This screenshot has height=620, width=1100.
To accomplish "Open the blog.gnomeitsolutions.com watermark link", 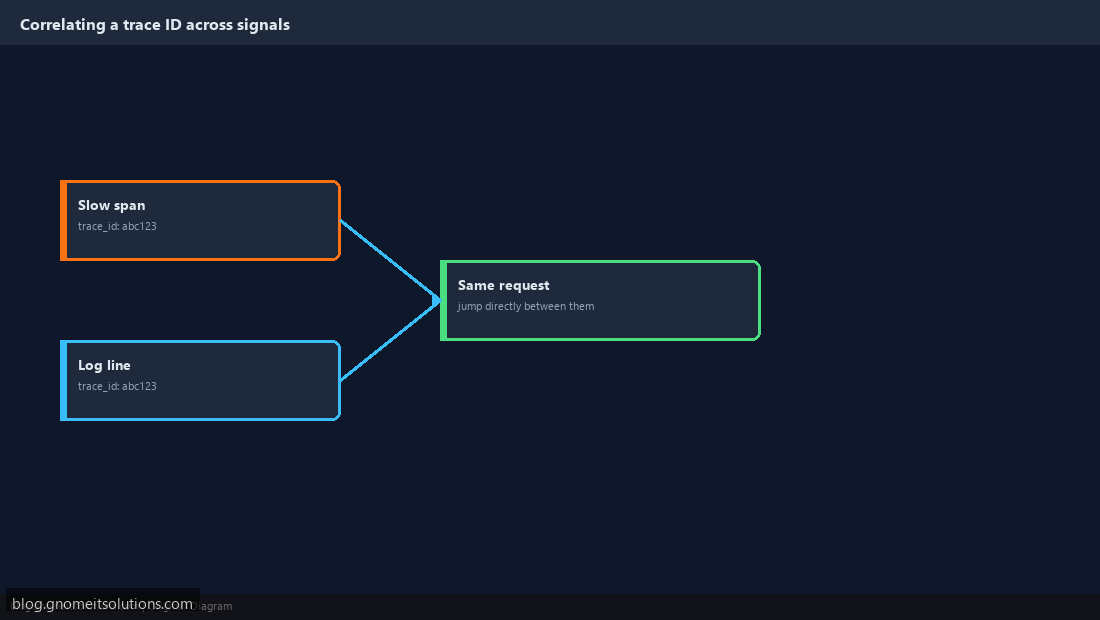I will 102,604.
